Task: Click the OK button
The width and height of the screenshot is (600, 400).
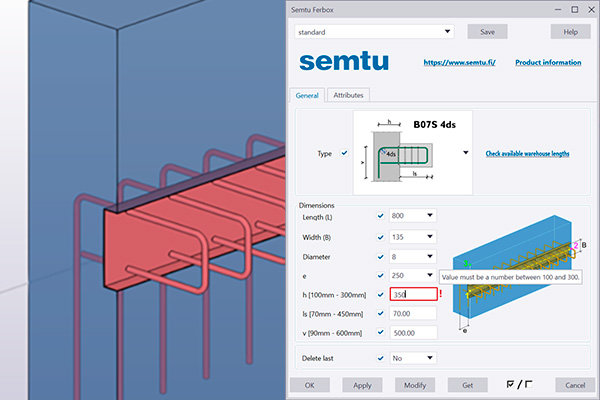Action: [x=310, y=385]
